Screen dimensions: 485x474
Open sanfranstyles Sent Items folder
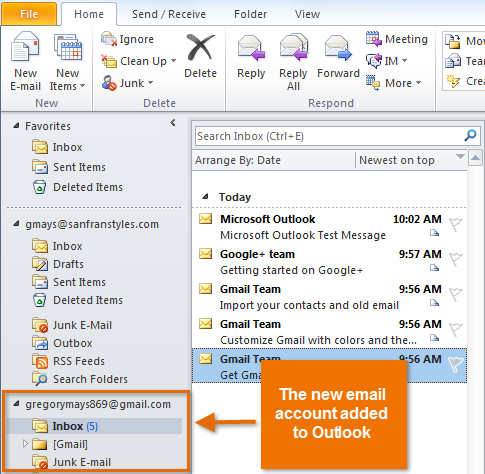pos(69,282)
